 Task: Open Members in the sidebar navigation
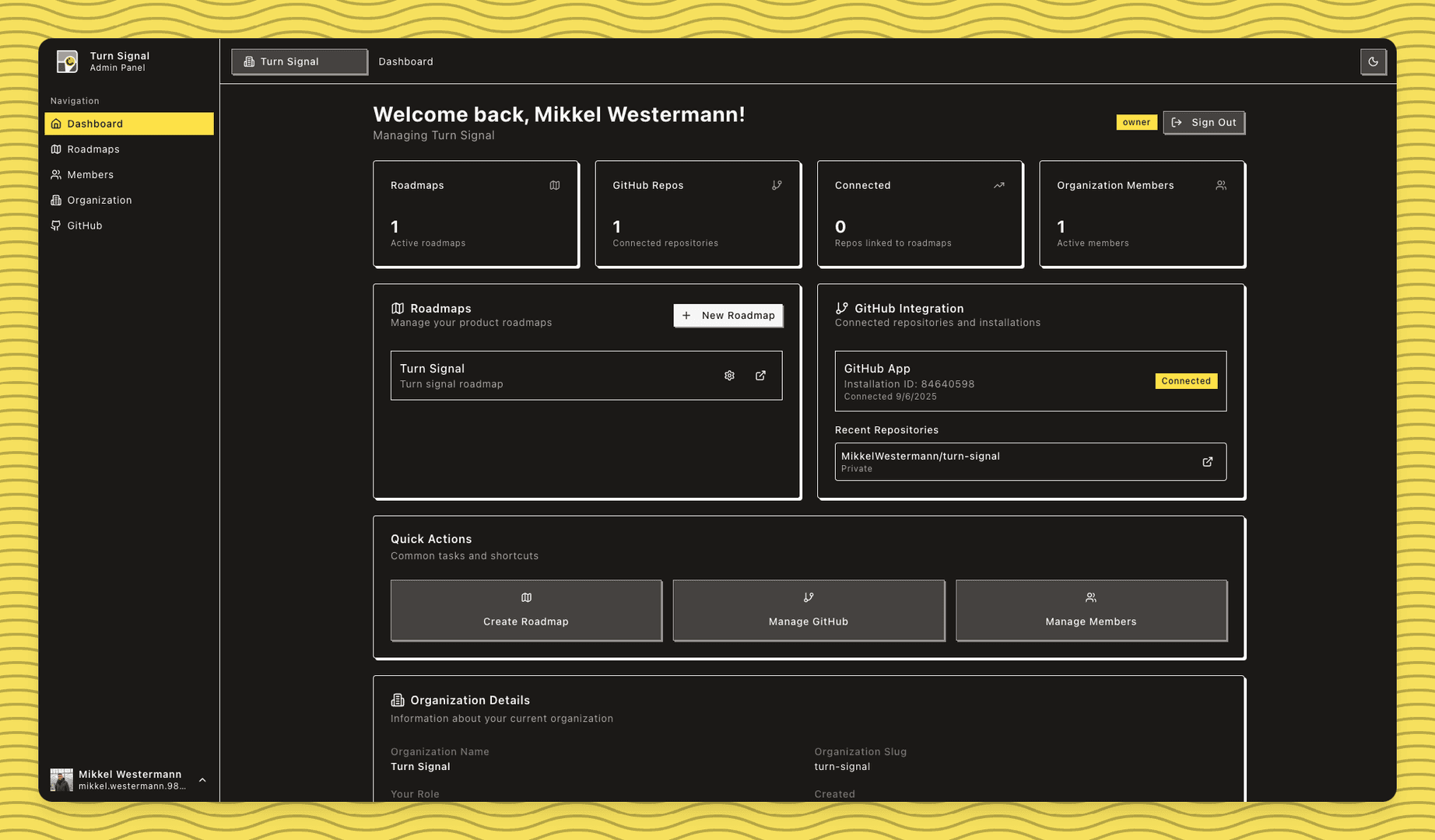[x=90, y=175]
